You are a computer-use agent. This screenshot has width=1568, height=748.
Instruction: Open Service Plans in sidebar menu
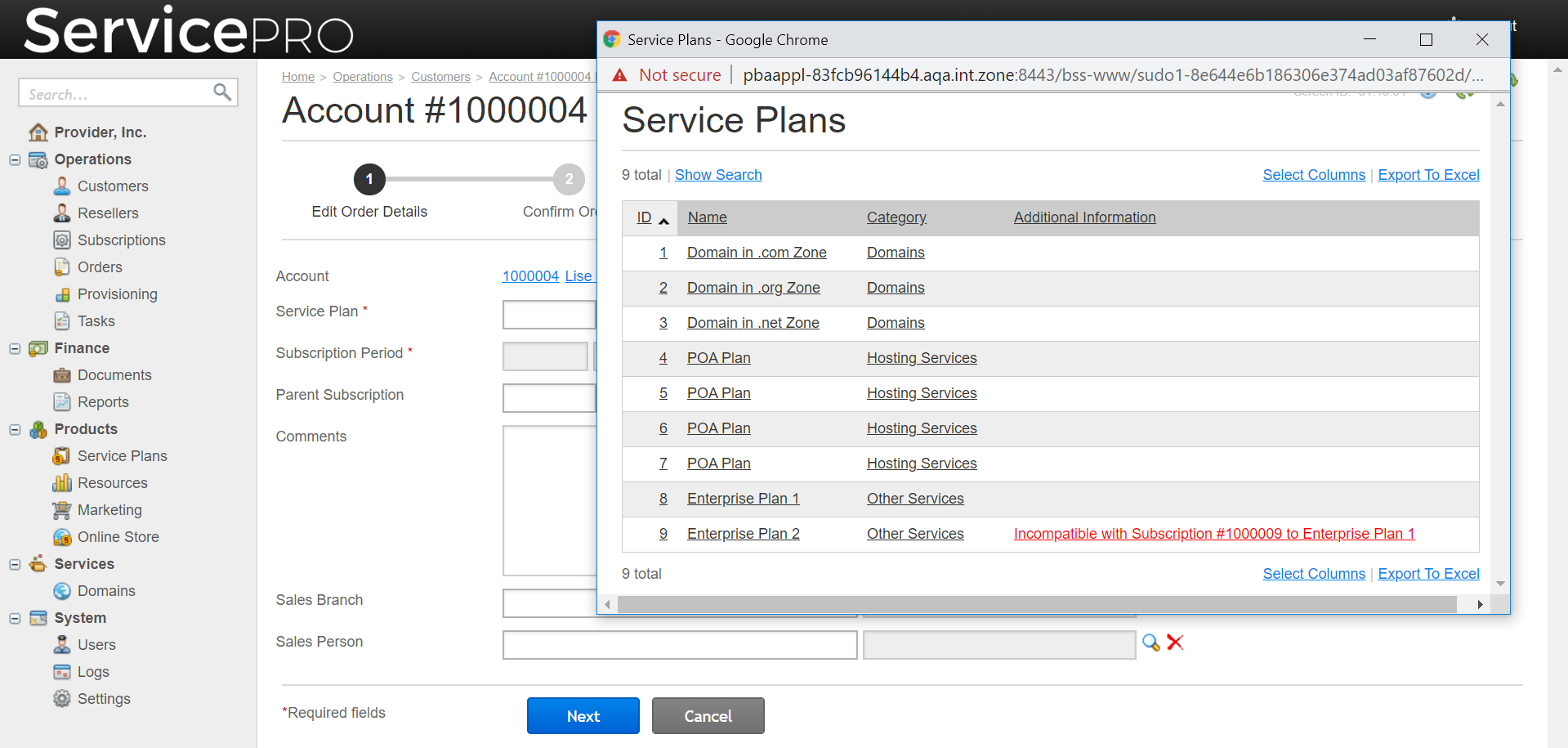click(x=122, y=456)
